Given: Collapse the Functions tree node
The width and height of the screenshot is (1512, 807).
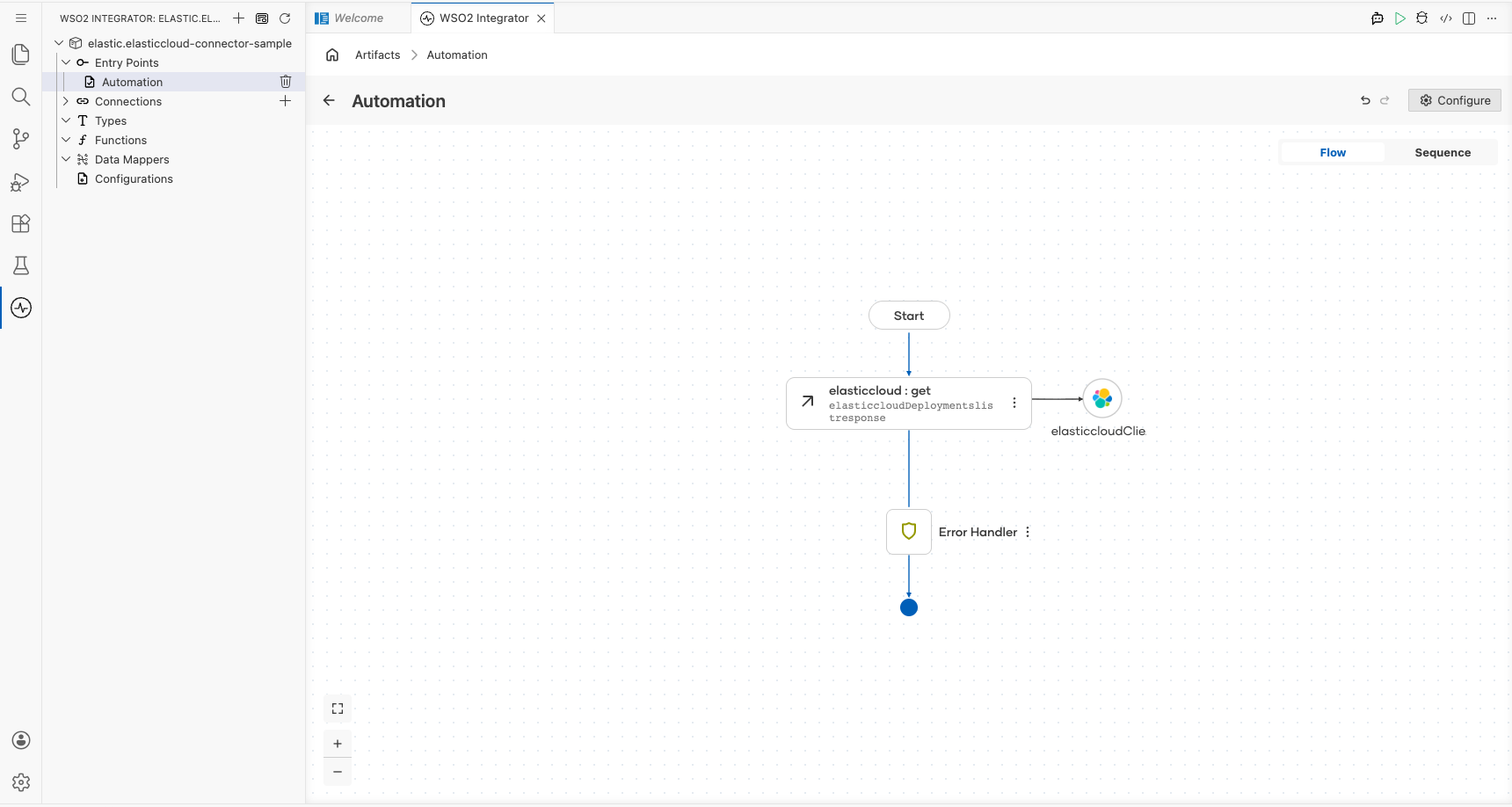Looking at the screenshot, I should coord(66,140).
